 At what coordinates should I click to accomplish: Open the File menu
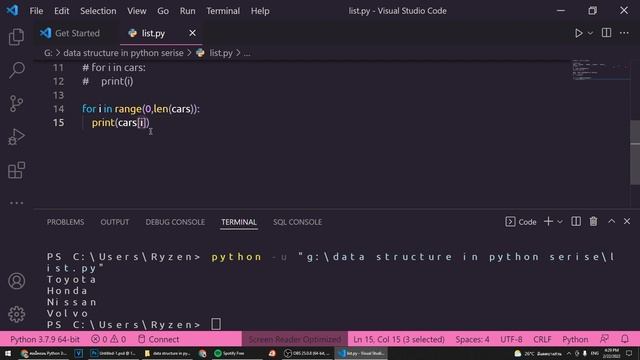(x=36, y=11)
